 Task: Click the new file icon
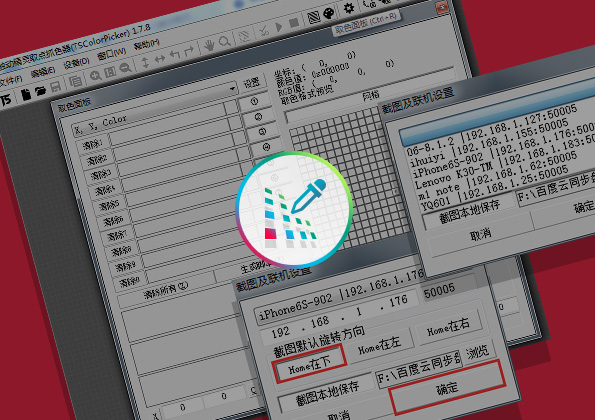tap(25, 95)
